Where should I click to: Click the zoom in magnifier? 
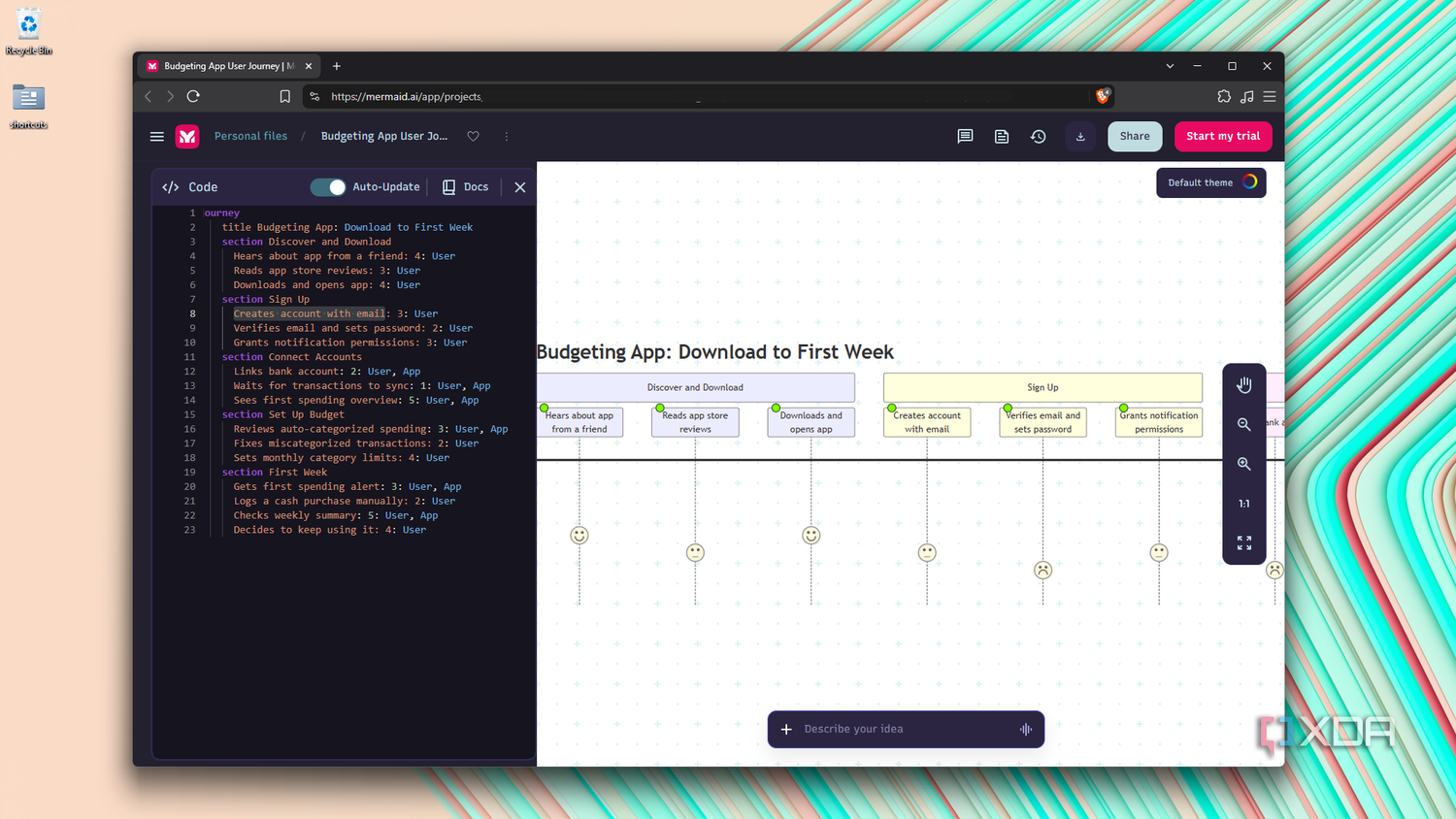1244,464
